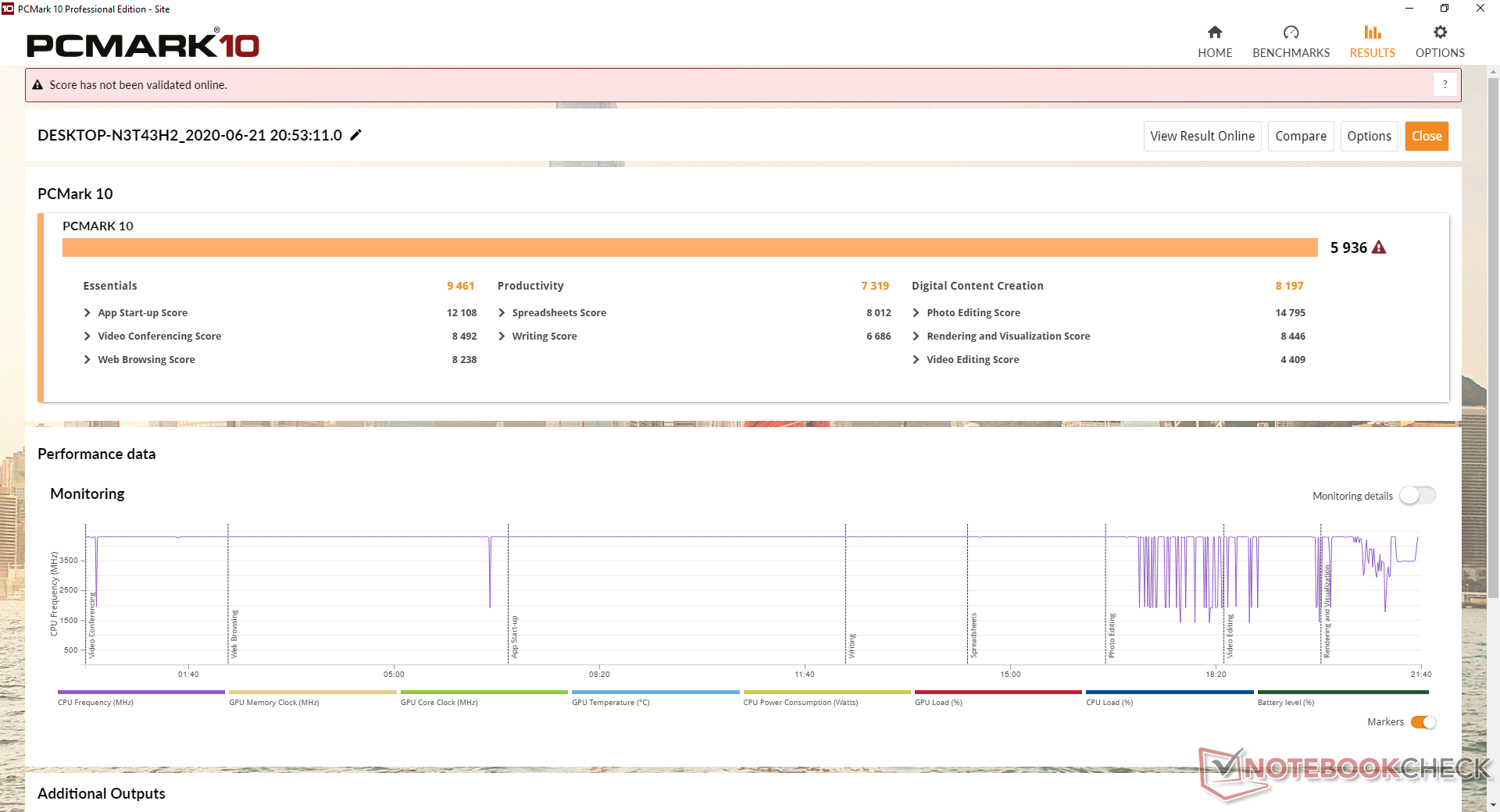Click the Additional Outputs heading

[x=102, y=793]
